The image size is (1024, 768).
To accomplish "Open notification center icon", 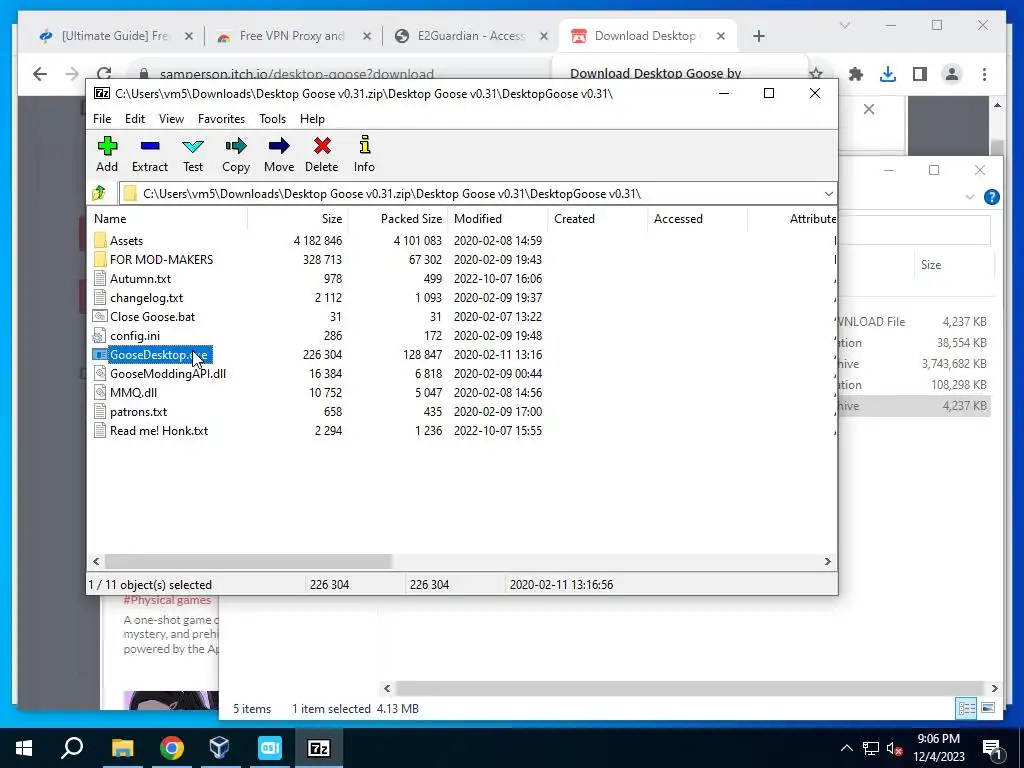I will point(992,750).
